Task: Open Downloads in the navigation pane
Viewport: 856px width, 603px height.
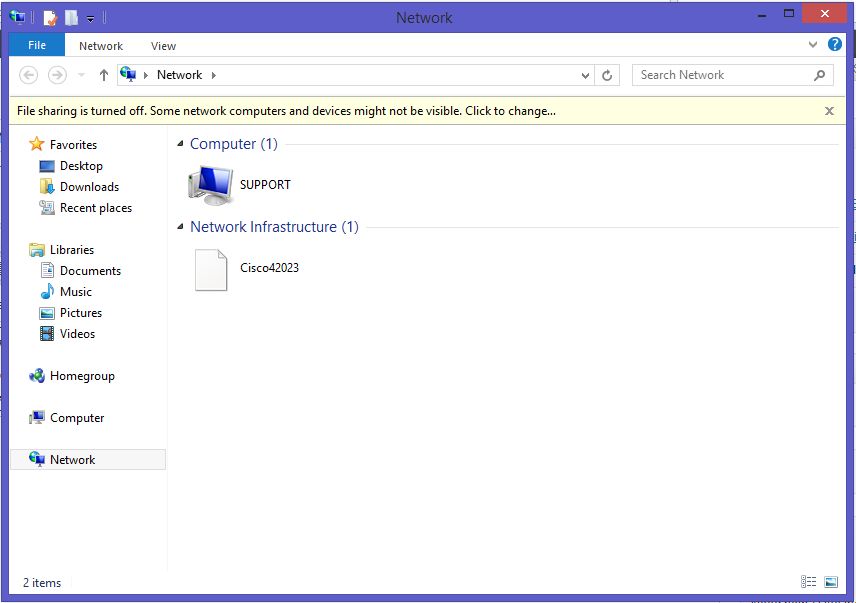Action: (90, 187)
